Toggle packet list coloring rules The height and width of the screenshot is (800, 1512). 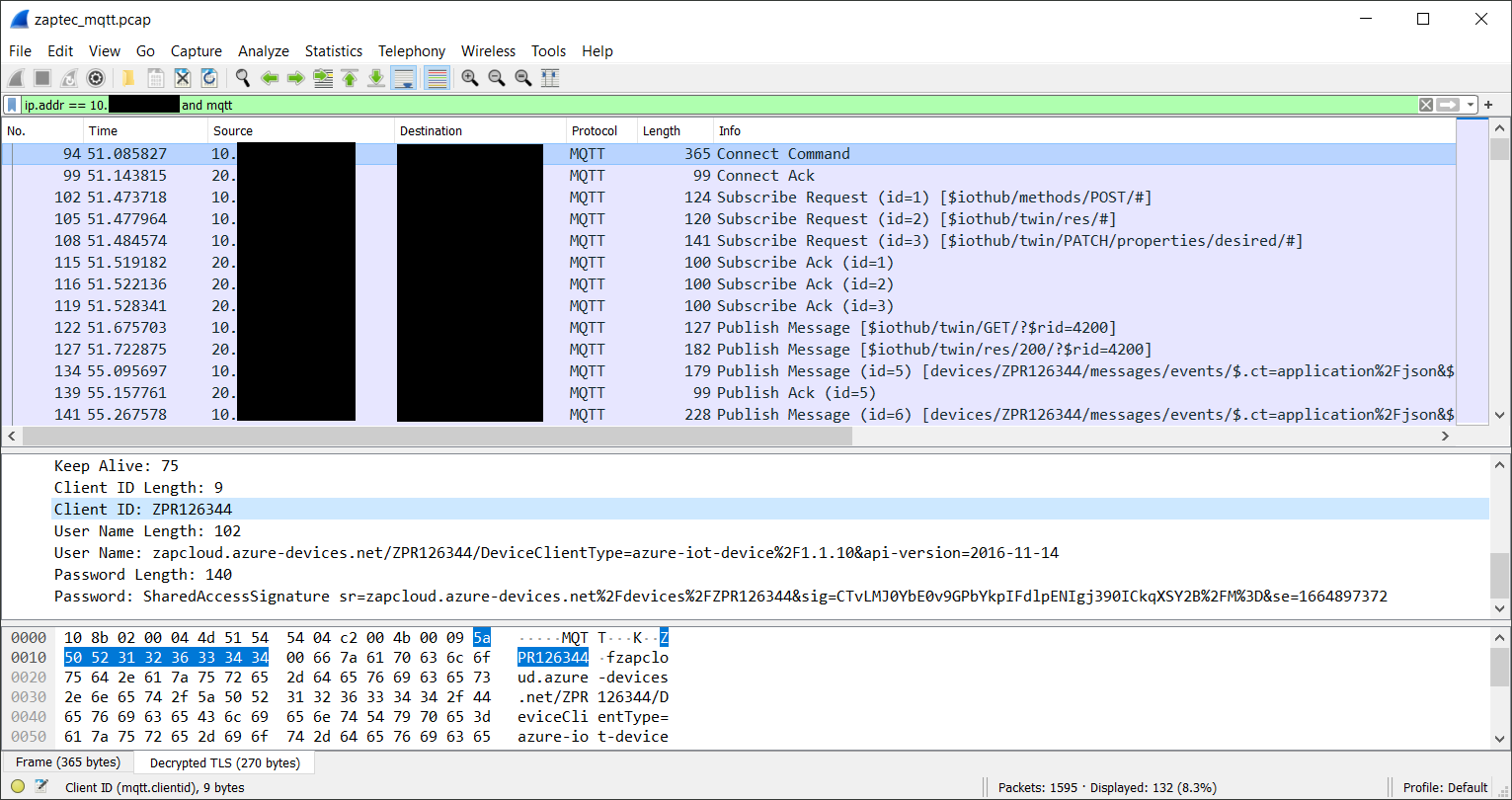coord(437,78)
